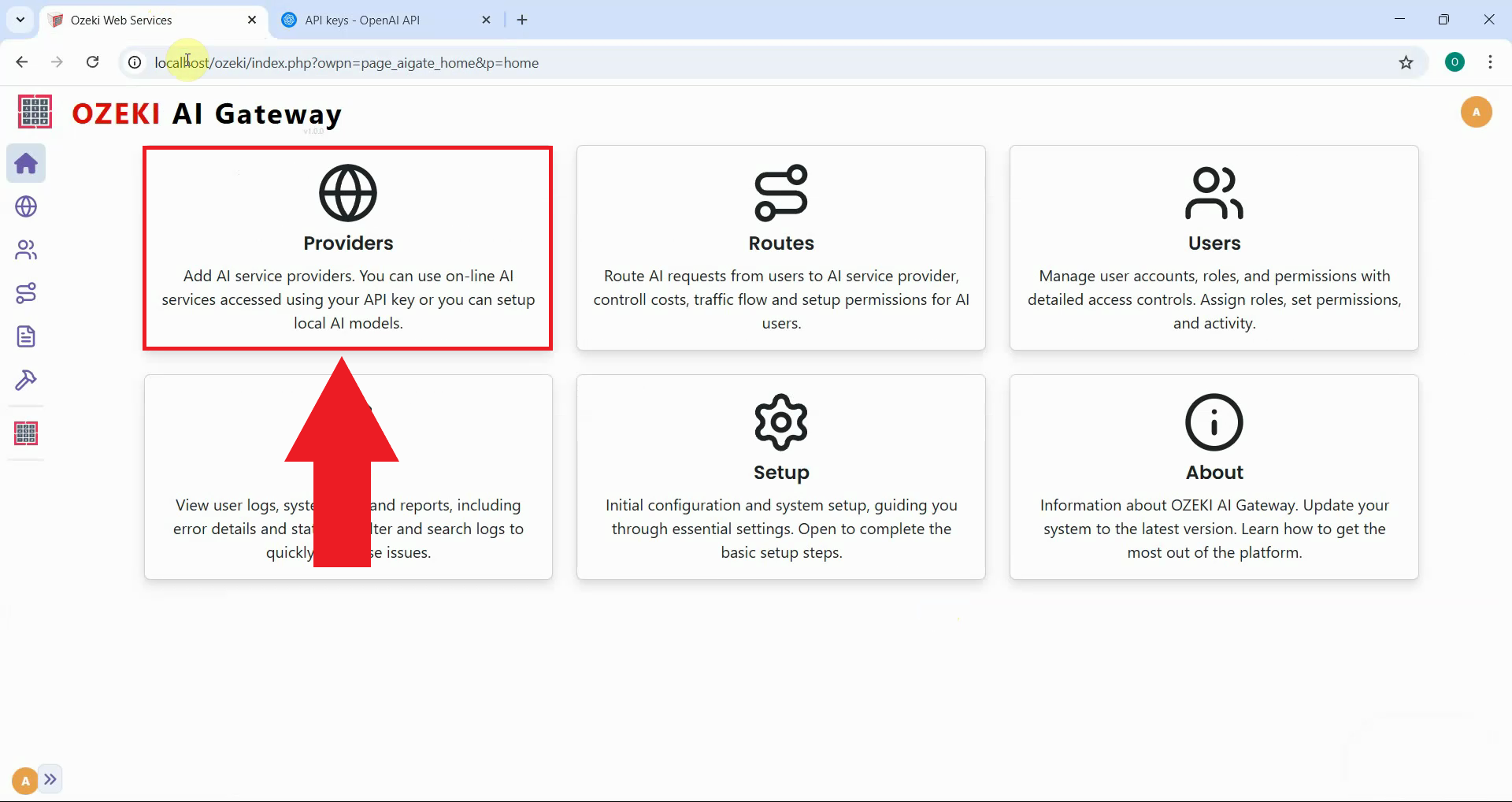
Task: Reload the page
Action: [x=92, y=61]
